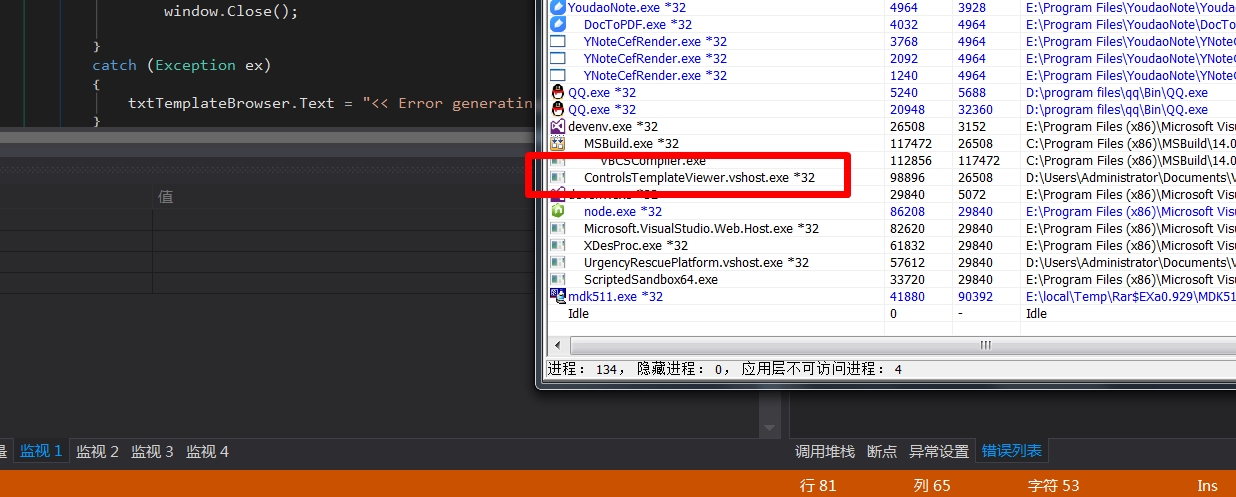Click the Ins indicator in status bar
This screenshot has width=1236, height=497.
point(1208,485)
